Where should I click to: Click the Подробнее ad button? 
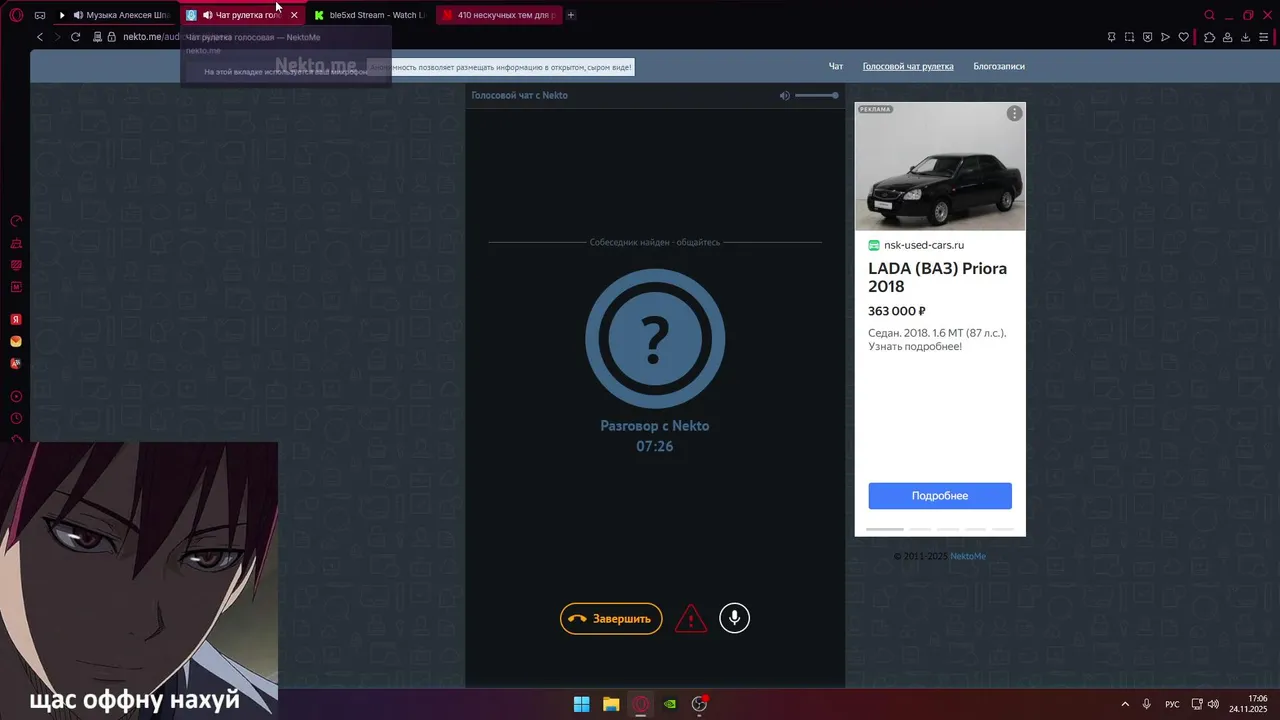point(940,496)
